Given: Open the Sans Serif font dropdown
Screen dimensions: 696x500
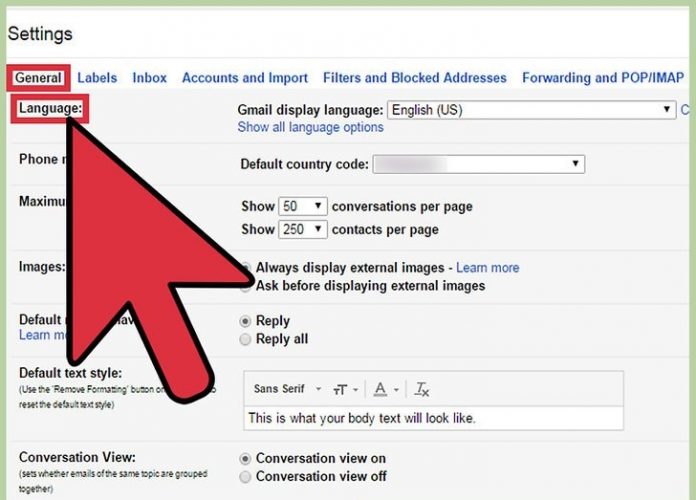Looking at the screenshot, I should click(x=286, y=389).
